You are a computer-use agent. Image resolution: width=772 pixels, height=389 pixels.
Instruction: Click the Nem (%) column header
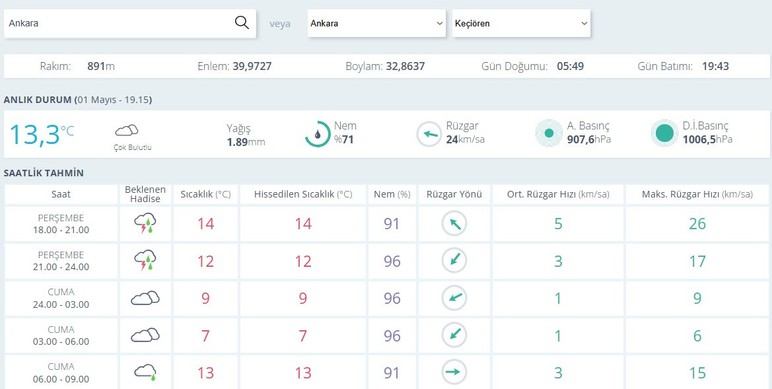[392, 194]
